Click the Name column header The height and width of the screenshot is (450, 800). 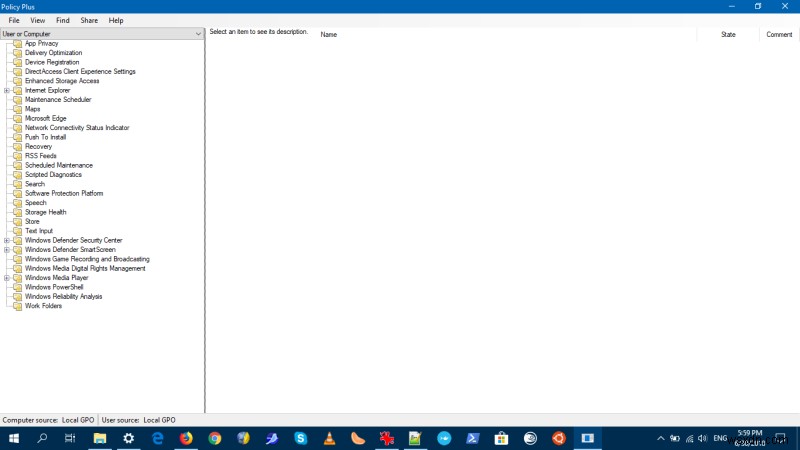tap(329, 34)
